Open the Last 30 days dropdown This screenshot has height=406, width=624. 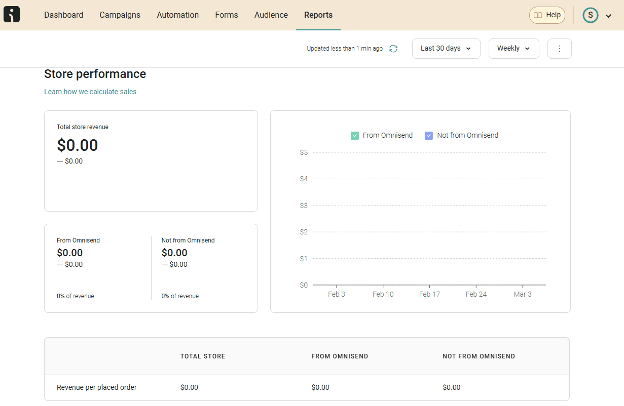click(x=446, y=48)
